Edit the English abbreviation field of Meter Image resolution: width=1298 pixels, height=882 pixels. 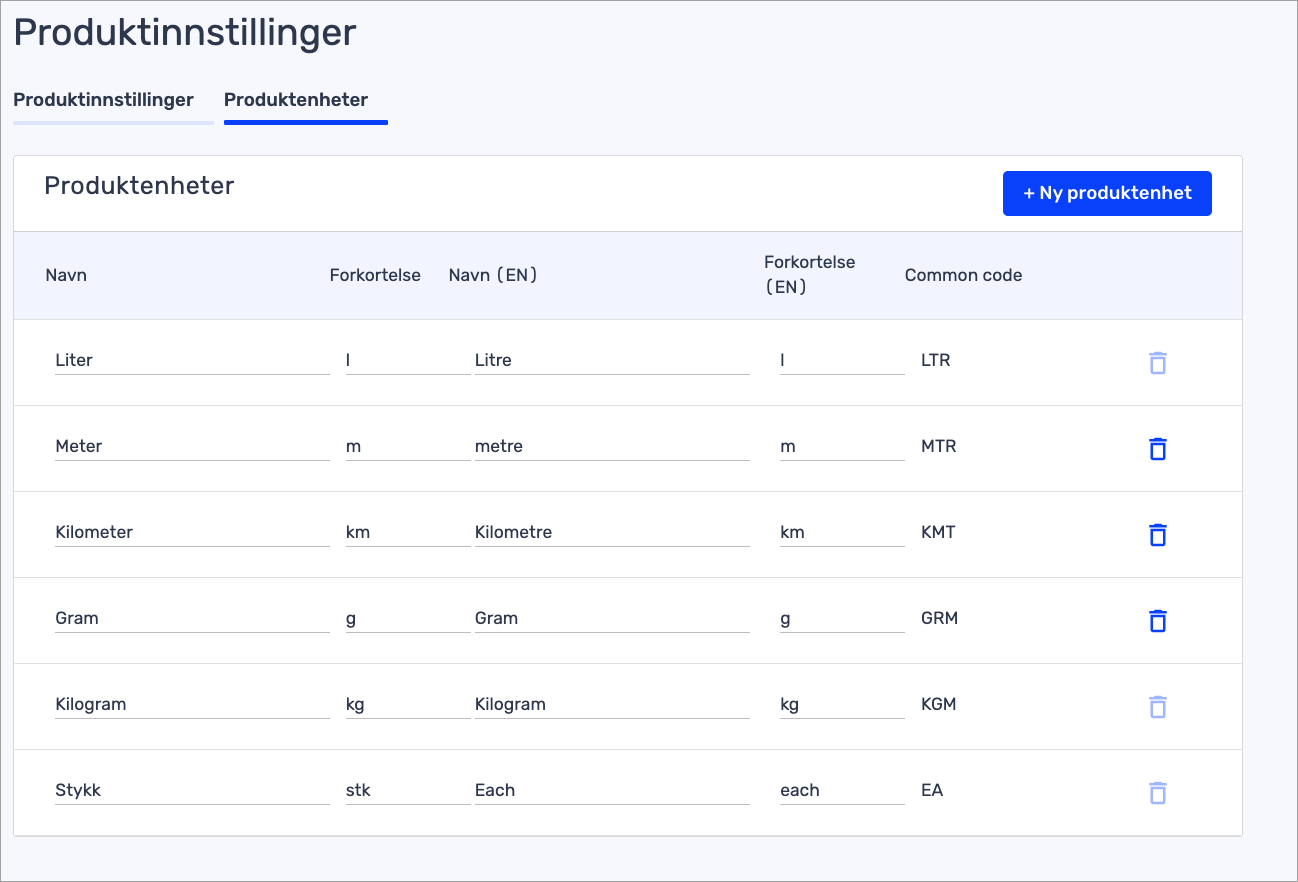coord(842,446)
